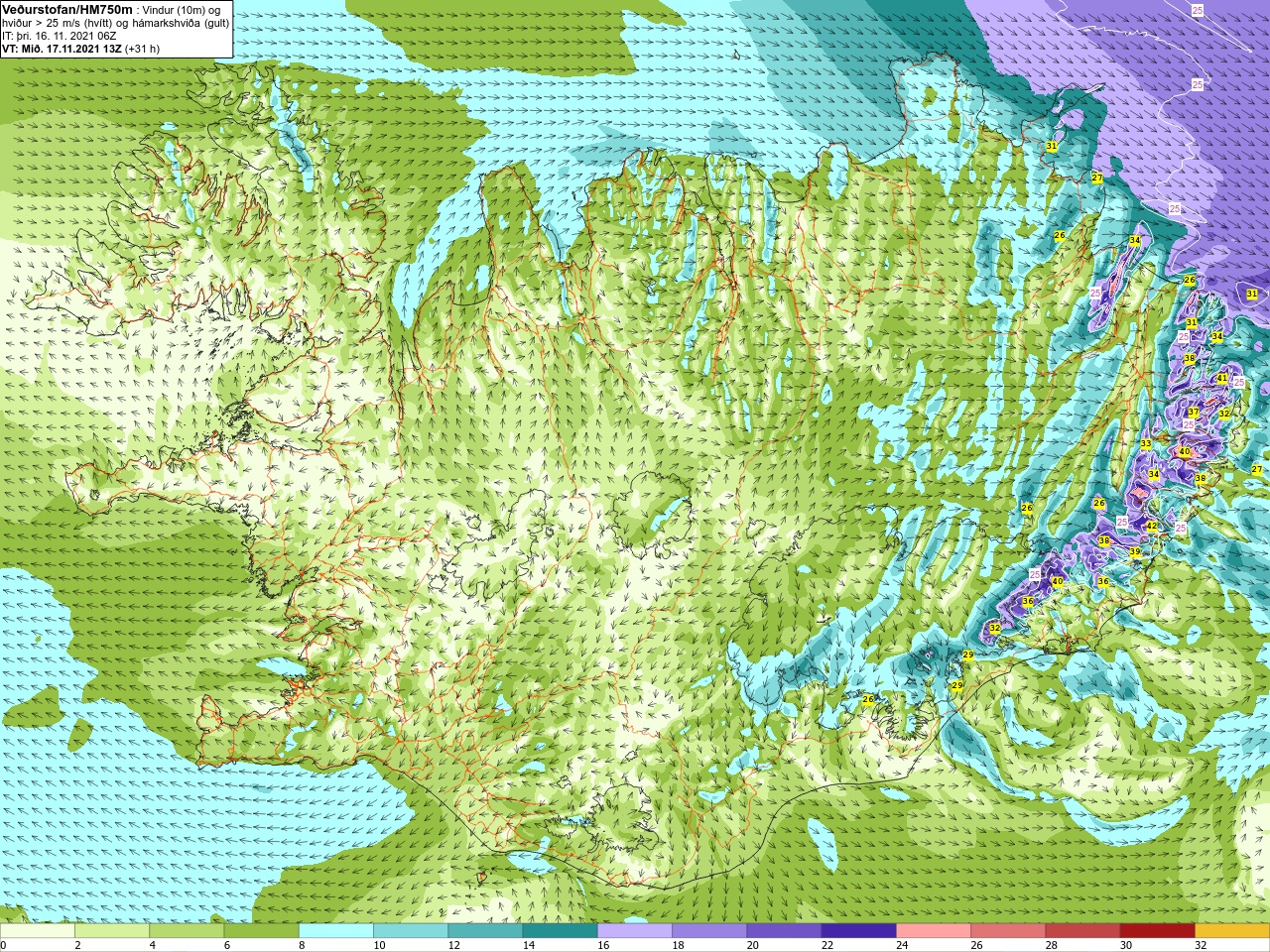Click the yellow gust label "42"
The width and height of the screenshot is (1270, 952).
pyautogui.click(x=1152, y=526)
